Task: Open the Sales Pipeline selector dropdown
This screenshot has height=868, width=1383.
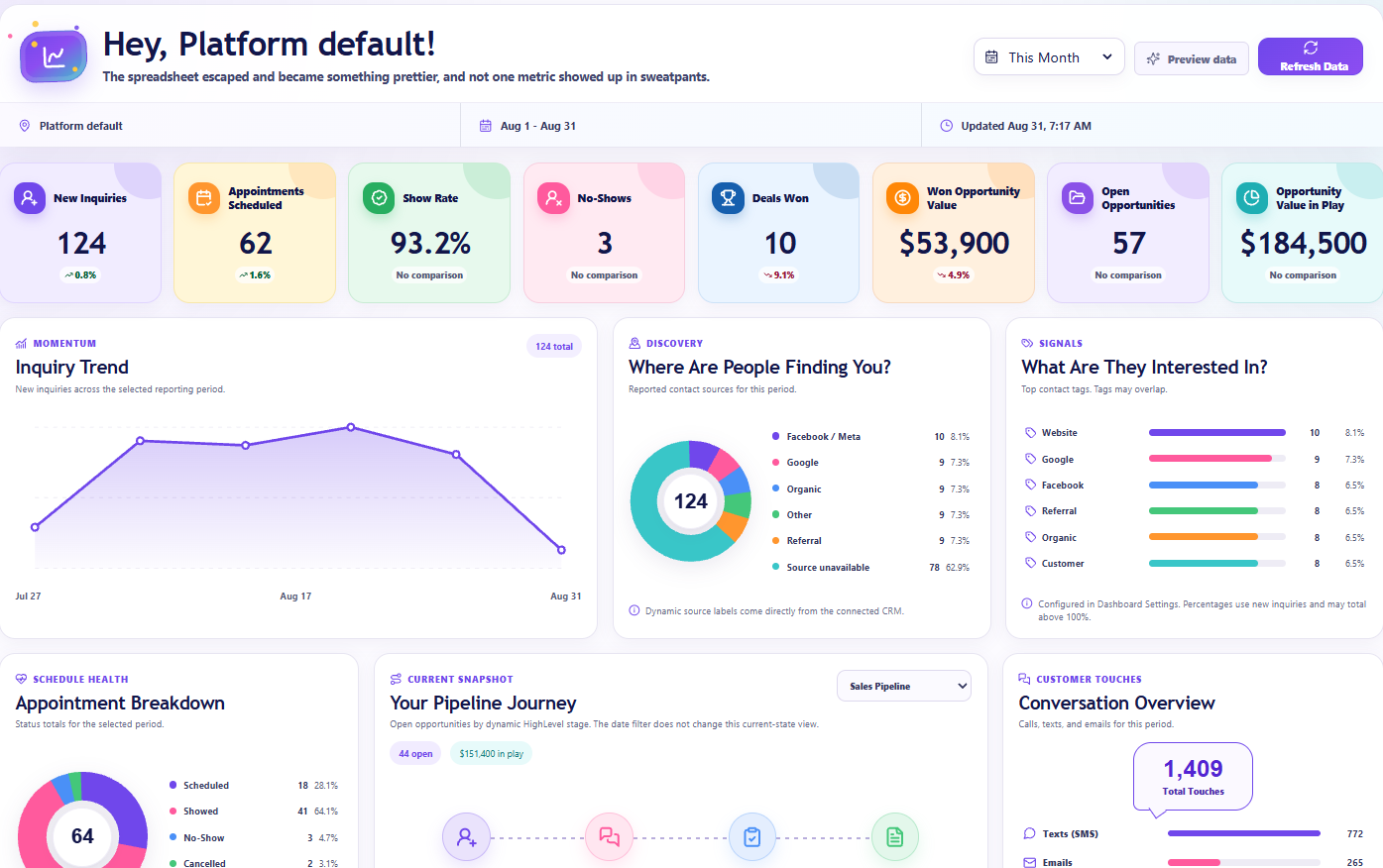Action: coord(904,686)
